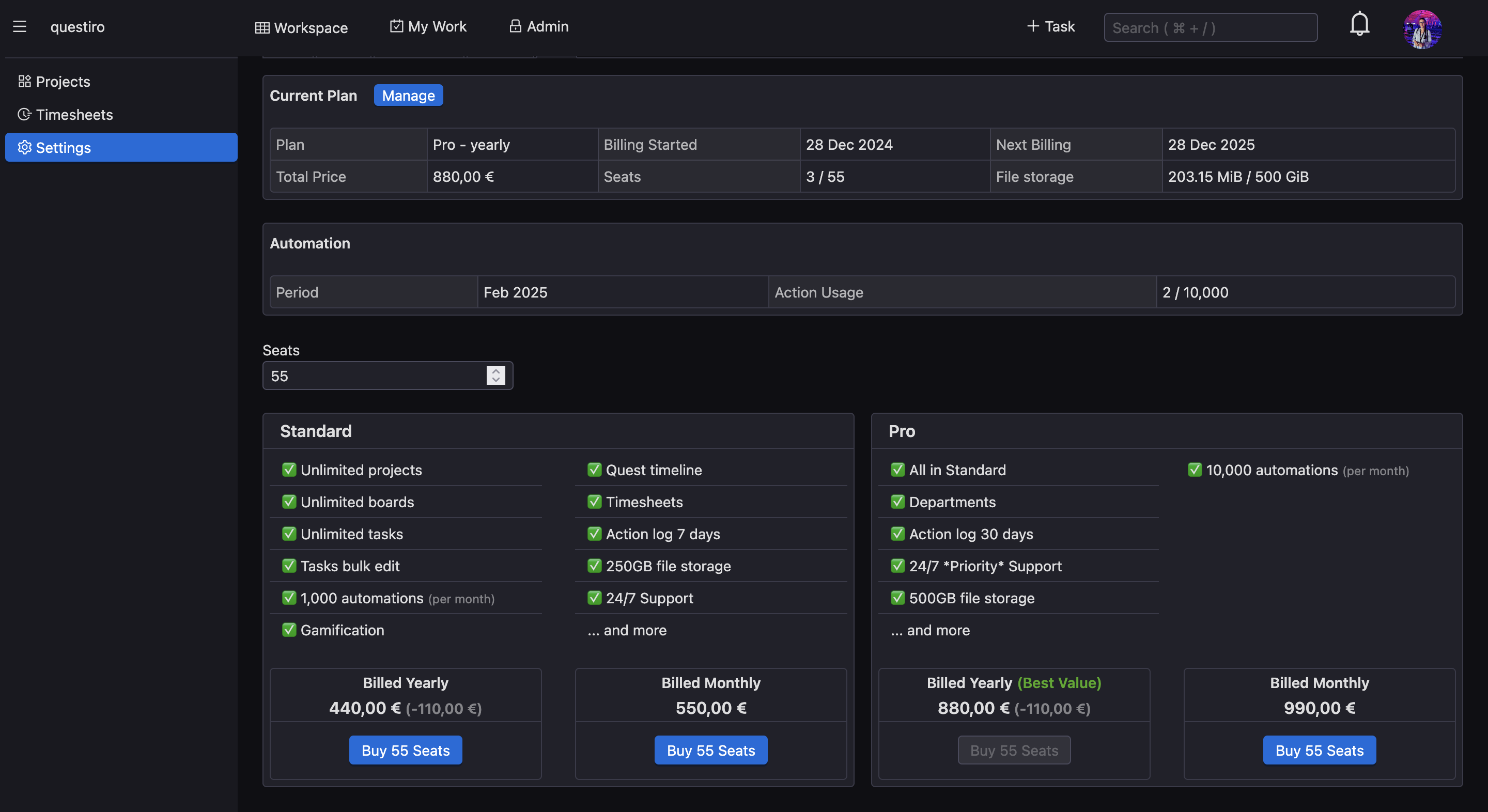Click the Unlimited boards checkmark
This screenshot has height=812, width=1488.
[289, 501]
